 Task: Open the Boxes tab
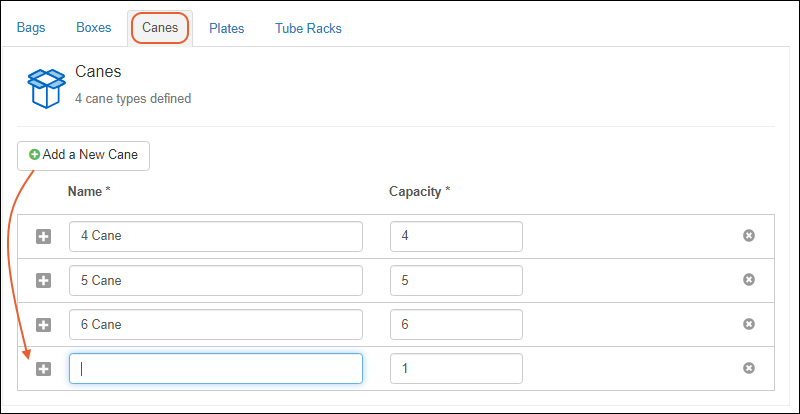pos(93,28)
